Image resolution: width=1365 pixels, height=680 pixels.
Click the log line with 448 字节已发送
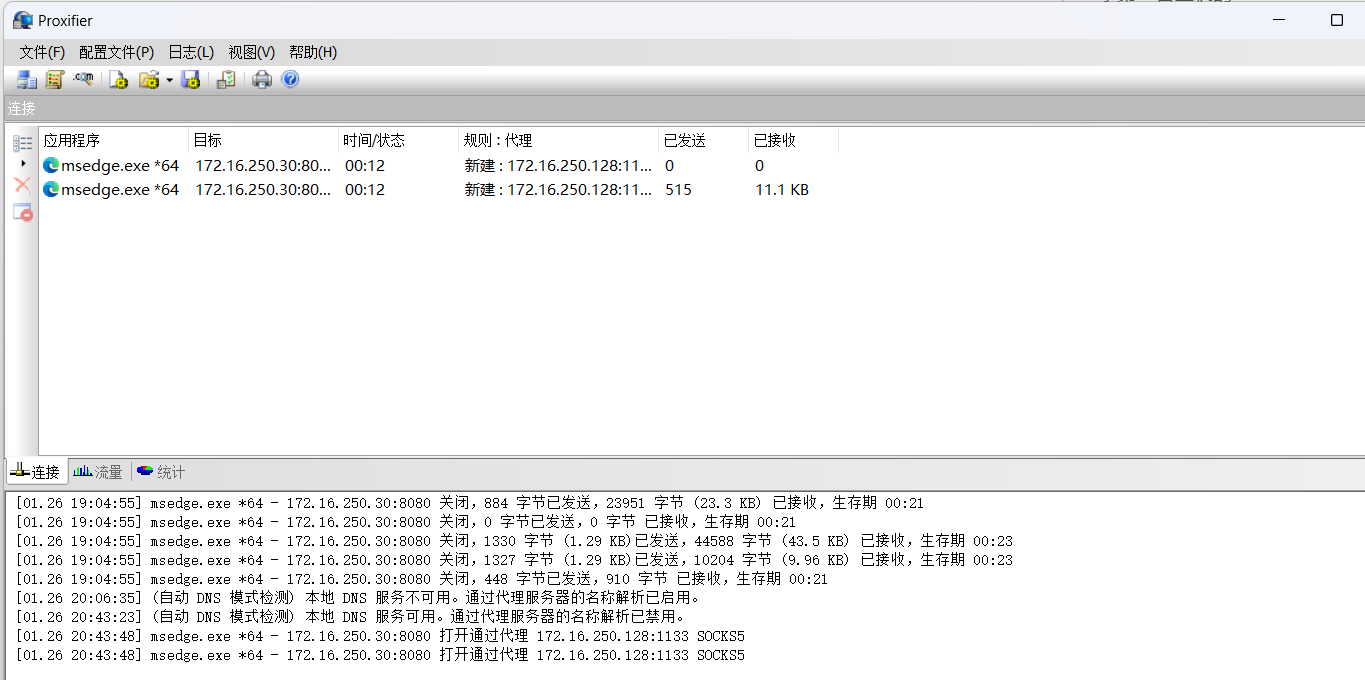pyautogui.click(x=421, y=579)
